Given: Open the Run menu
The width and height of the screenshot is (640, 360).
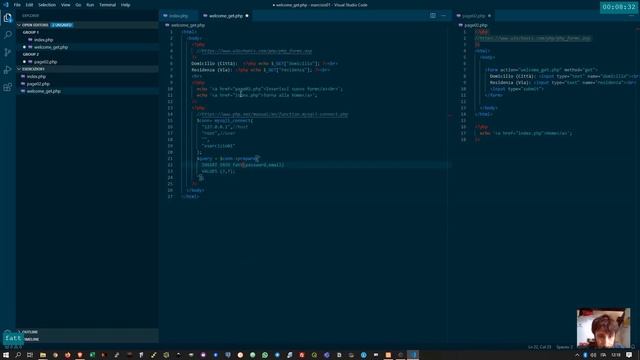Looking at the screenshot, I should 90,5.
